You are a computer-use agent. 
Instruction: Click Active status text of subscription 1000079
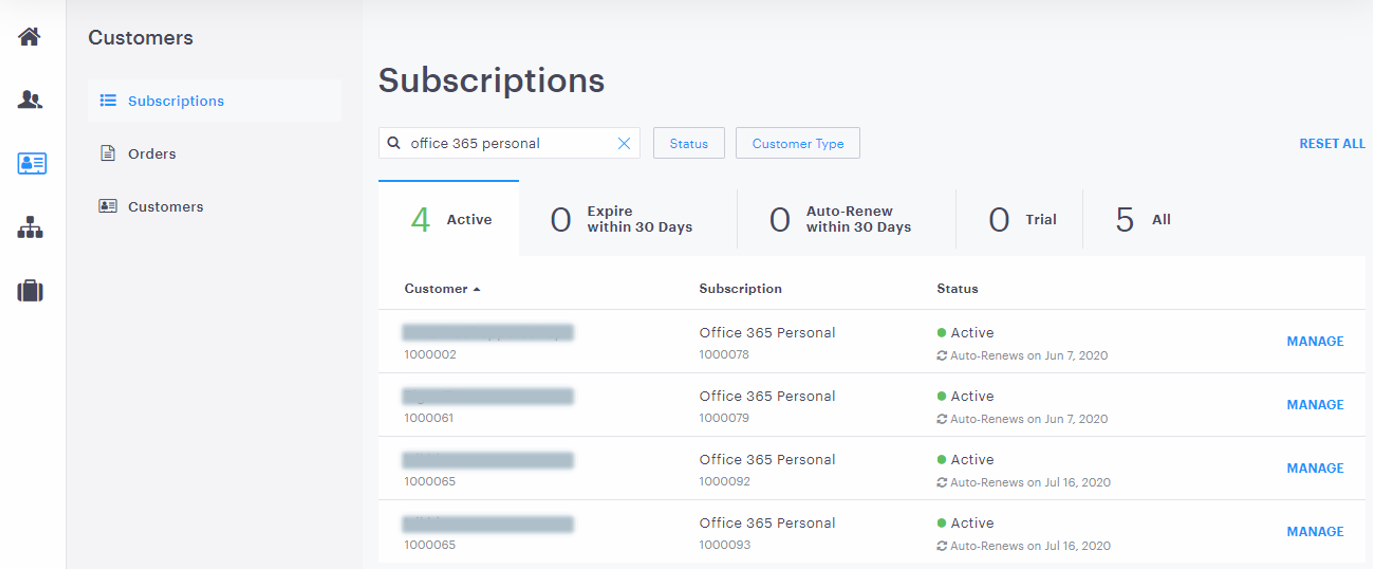972,396
